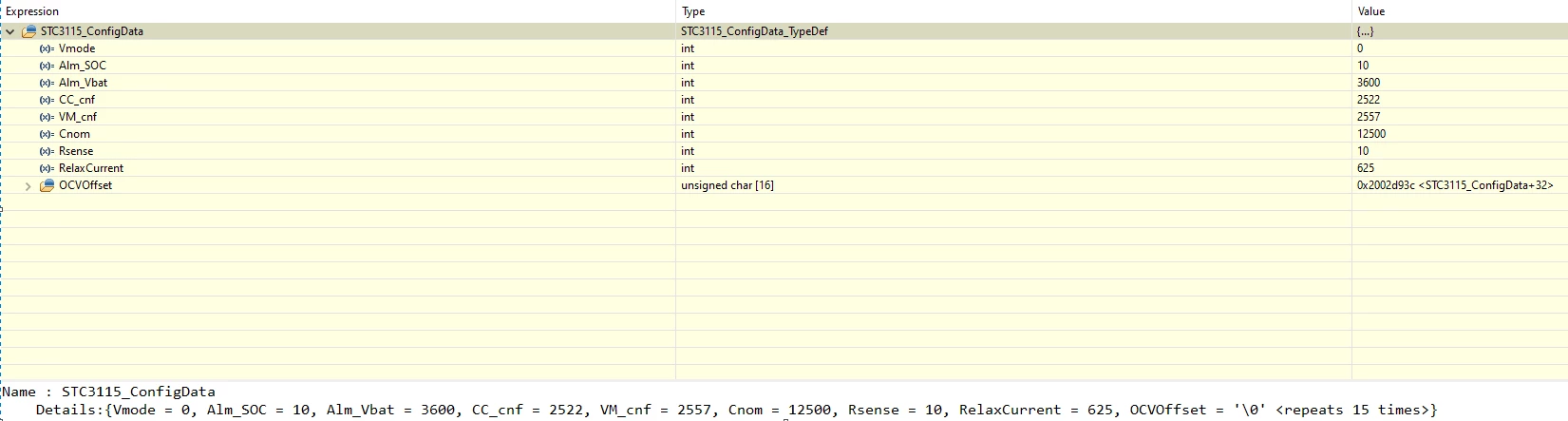Select the STC3115_ConfigData row
This screenshot has width=1568, height=421.
(784, 31)
